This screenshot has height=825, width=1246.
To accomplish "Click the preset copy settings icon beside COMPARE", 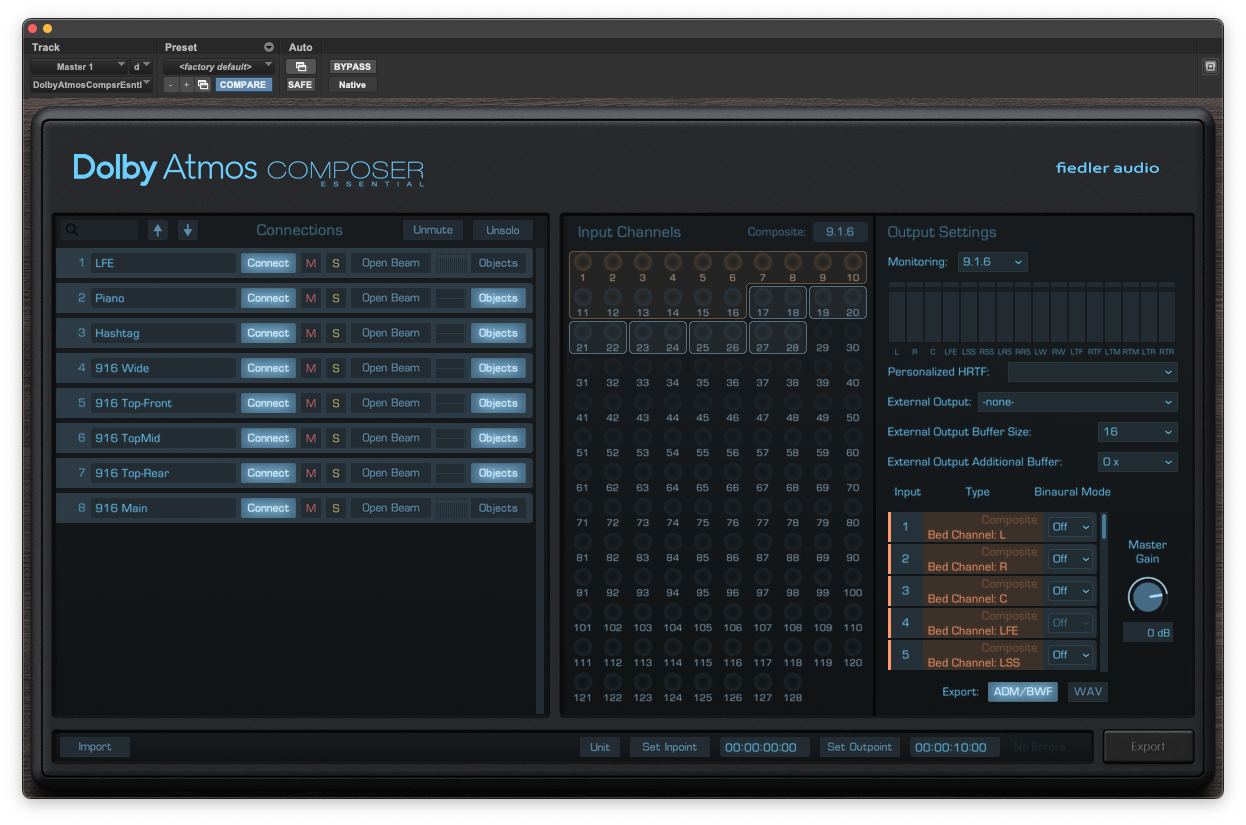I will click(203, 85).
